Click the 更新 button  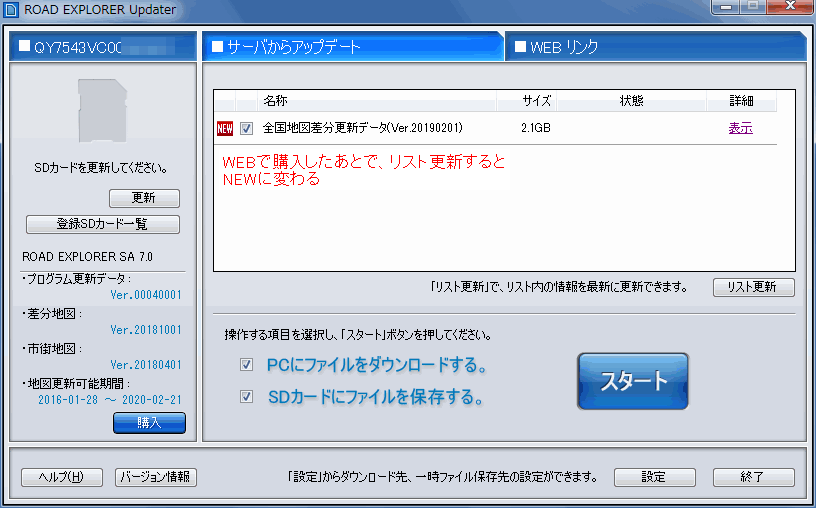[144, 198]
